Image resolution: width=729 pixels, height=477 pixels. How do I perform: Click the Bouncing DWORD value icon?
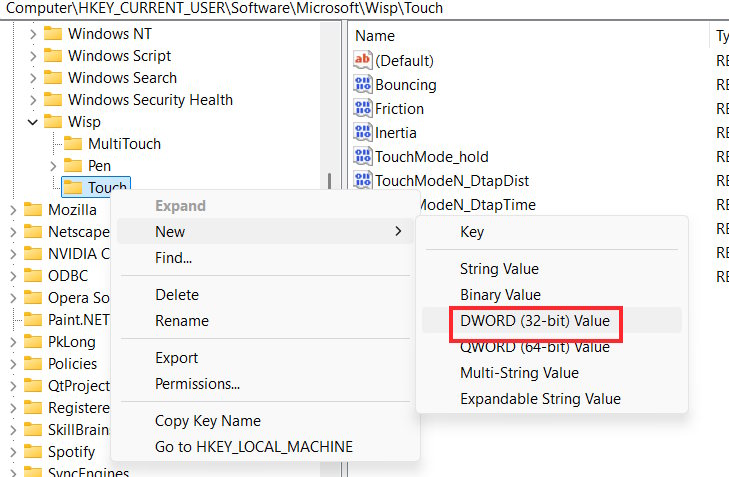click(363, 85)
